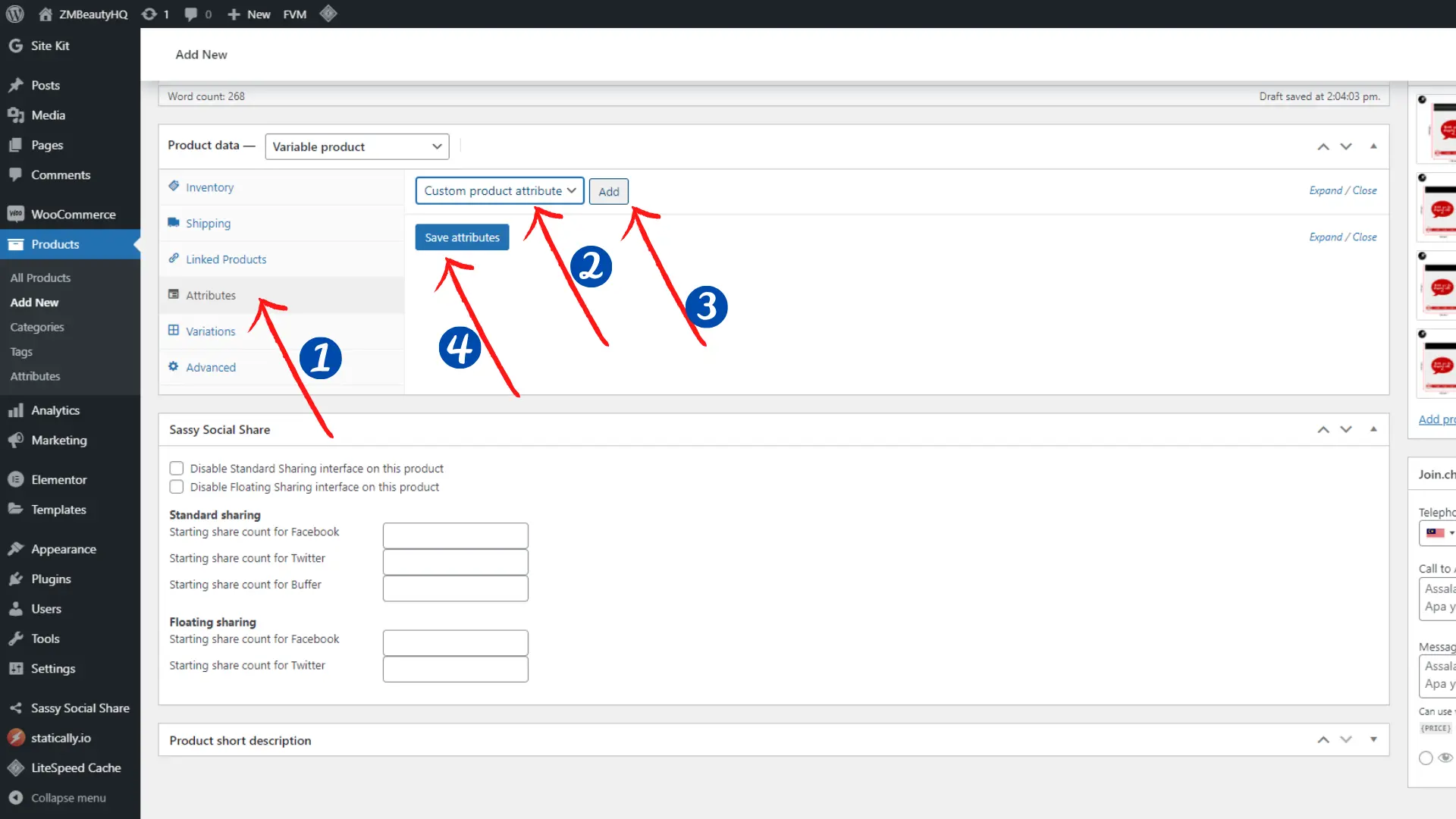Click the diamond icon next to FVM

coord(328,14)
